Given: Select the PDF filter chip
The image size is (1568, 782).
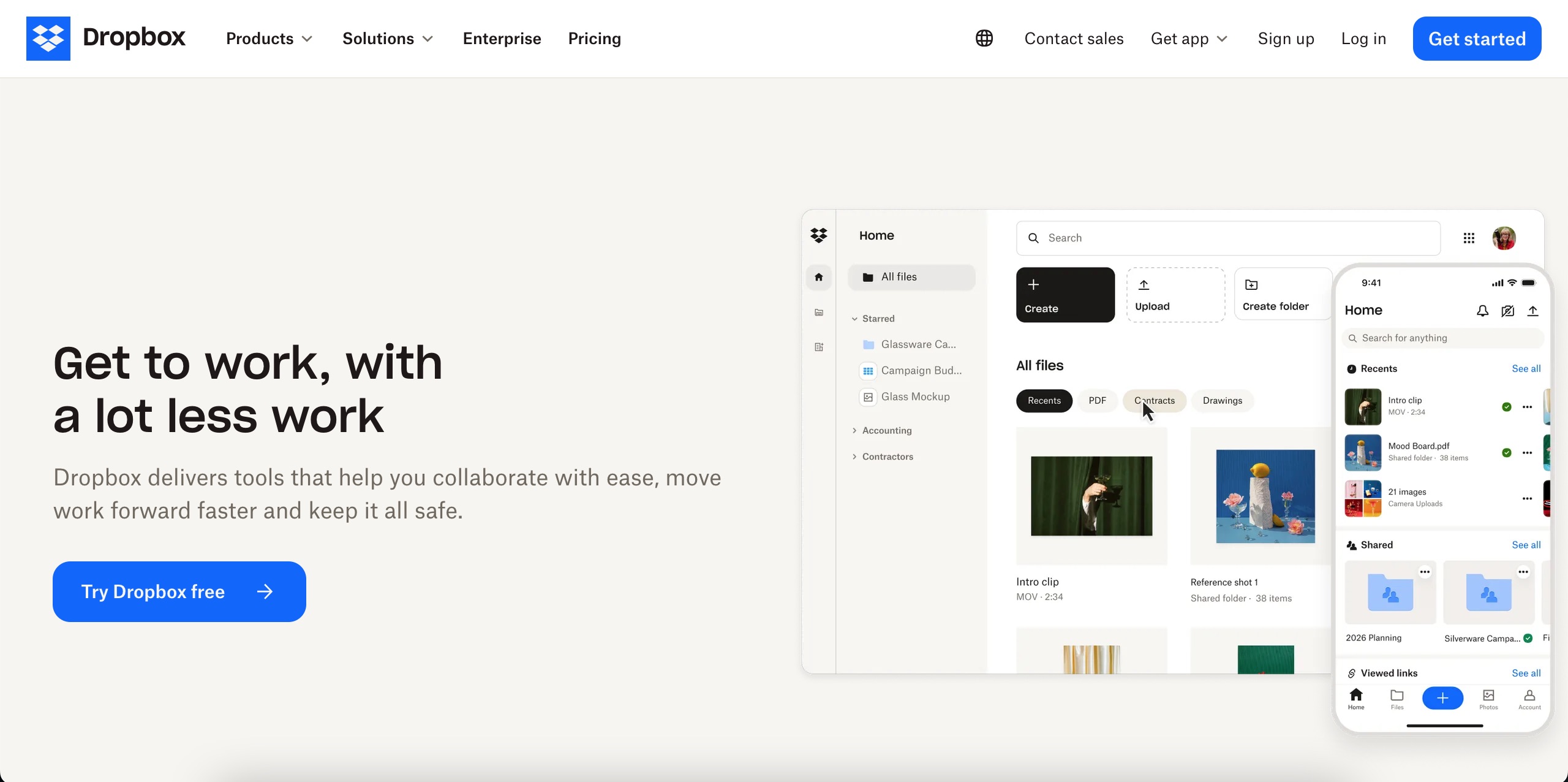Looking at the screenshot, I should 1097,401.
